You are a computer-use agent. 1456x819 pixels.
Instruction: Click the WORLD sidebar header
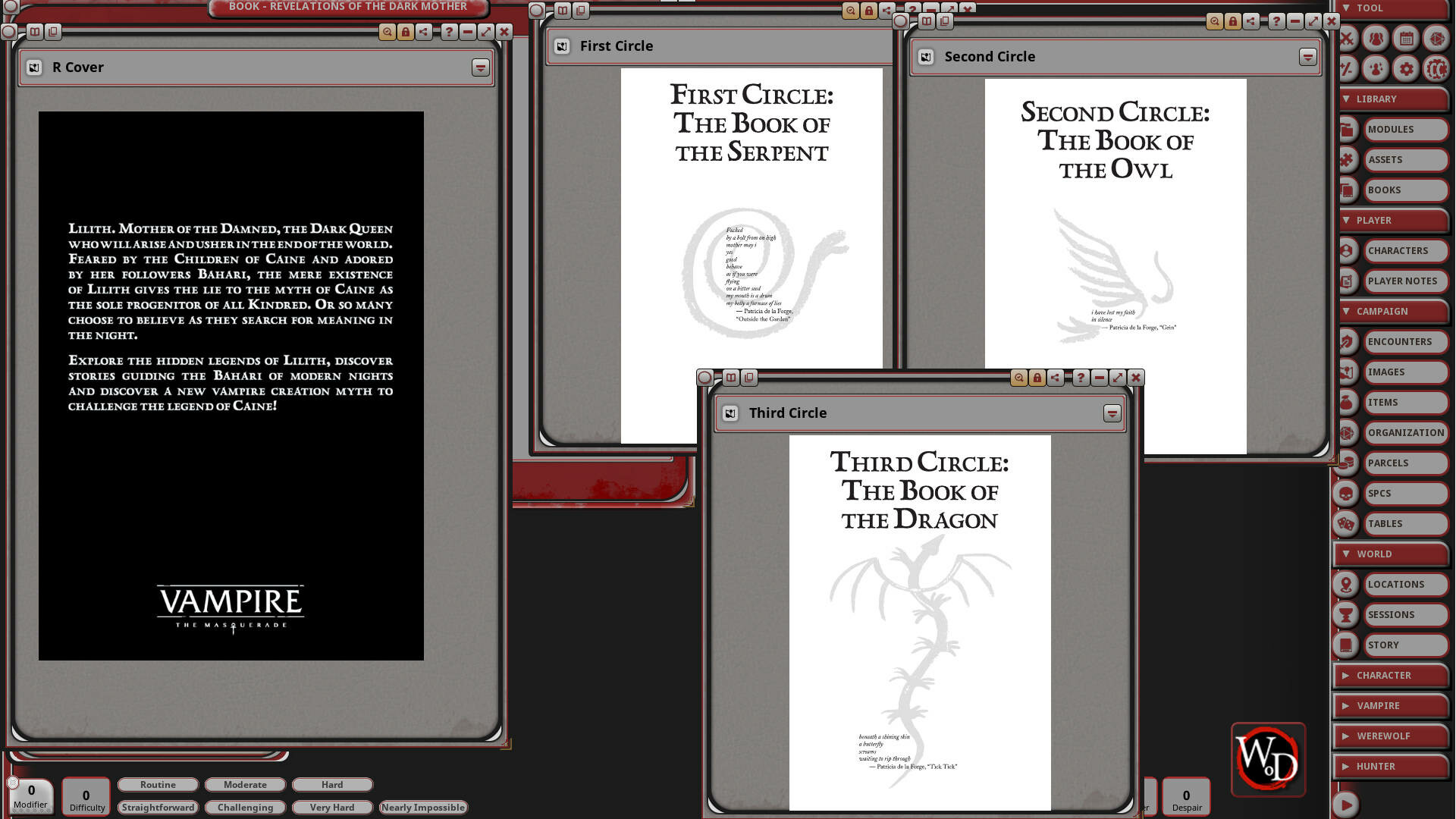1374,554
